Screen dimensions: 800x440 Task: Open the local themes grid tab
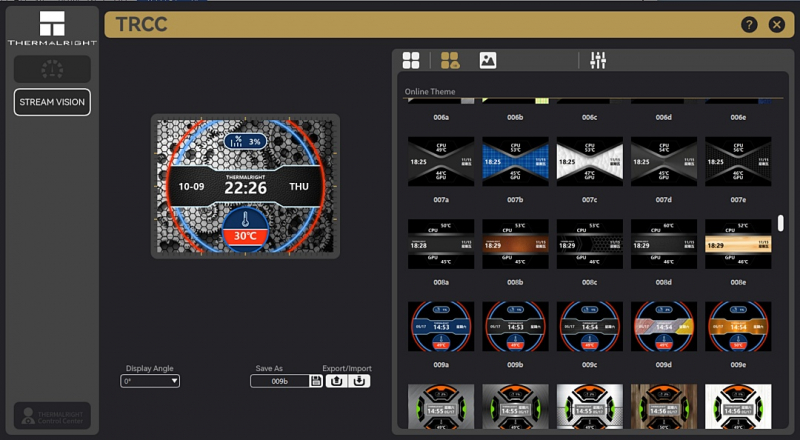pos(411,61)
